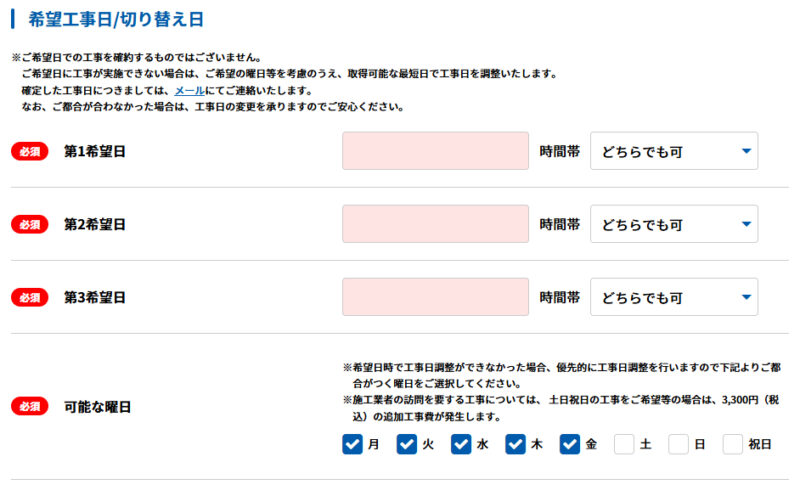This screenshot has height=496, width=800.
Task: Uncheck the 火 (Tuesday) checkbox
Action: (407, 444)
